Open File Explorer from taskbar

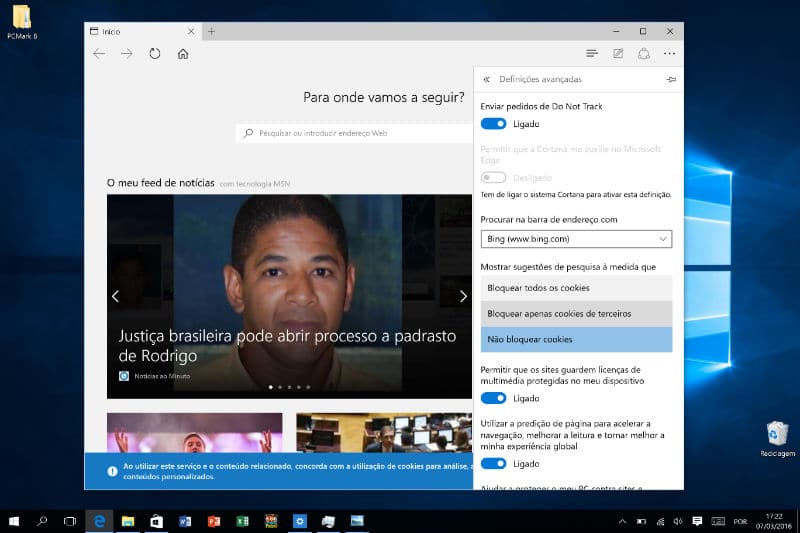pyautogui.click(x=128, y=521)
